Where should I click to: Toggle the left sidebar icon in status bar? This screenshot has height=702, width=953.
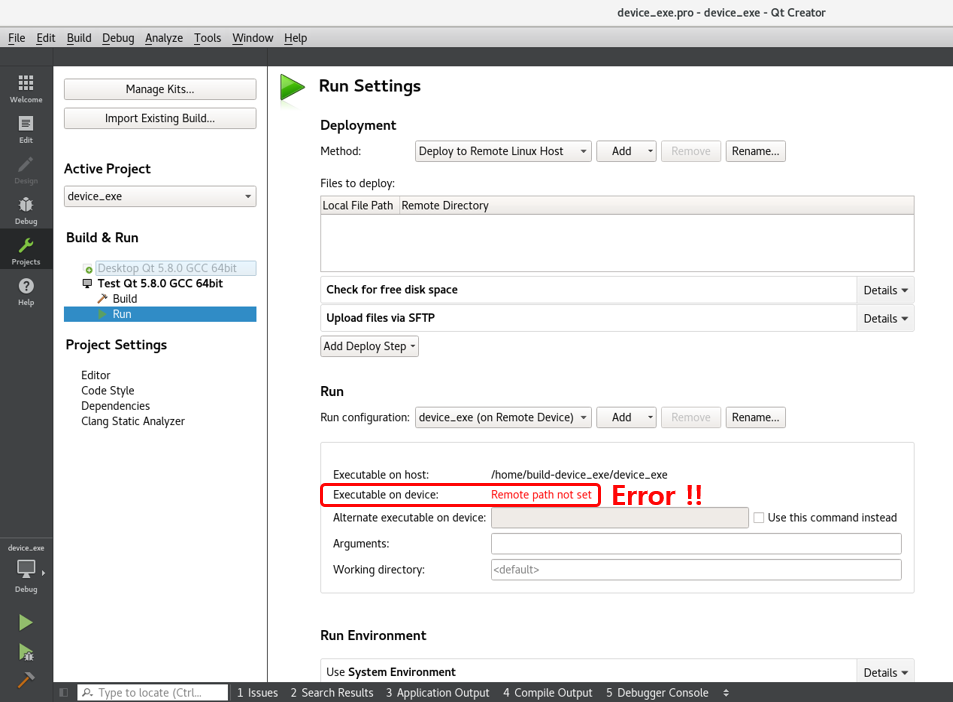coord(63,692)
